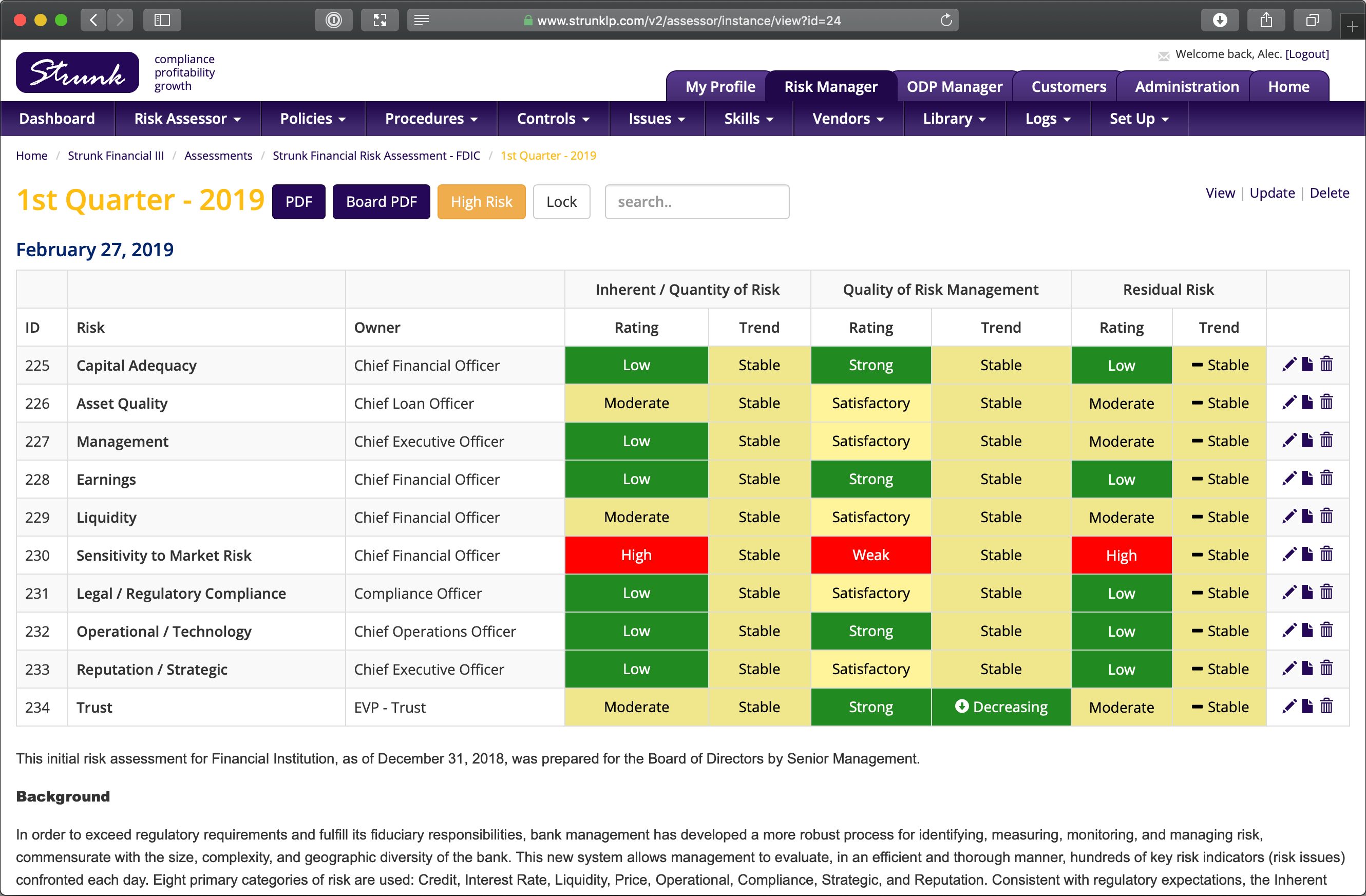Switch to the ODP Manager tab

tap(954, 87)
